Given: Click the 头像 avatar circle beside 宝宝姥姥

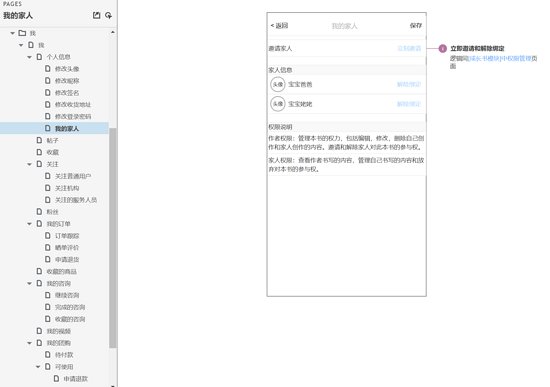Looking at the screenshot, I should [278, 104].
